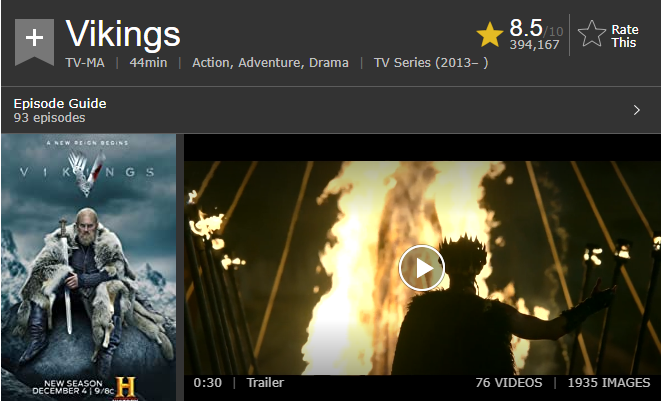View all 1935 IMAGES
Viewport: 661px width, 401px height.
[609, 382]
